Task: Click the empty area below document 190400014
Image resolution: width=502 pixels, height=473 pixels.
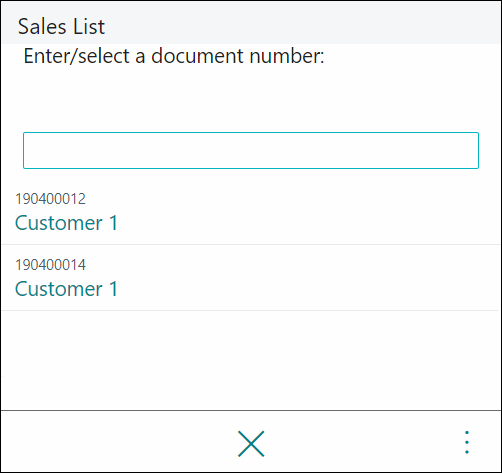Action: point(251,360)
